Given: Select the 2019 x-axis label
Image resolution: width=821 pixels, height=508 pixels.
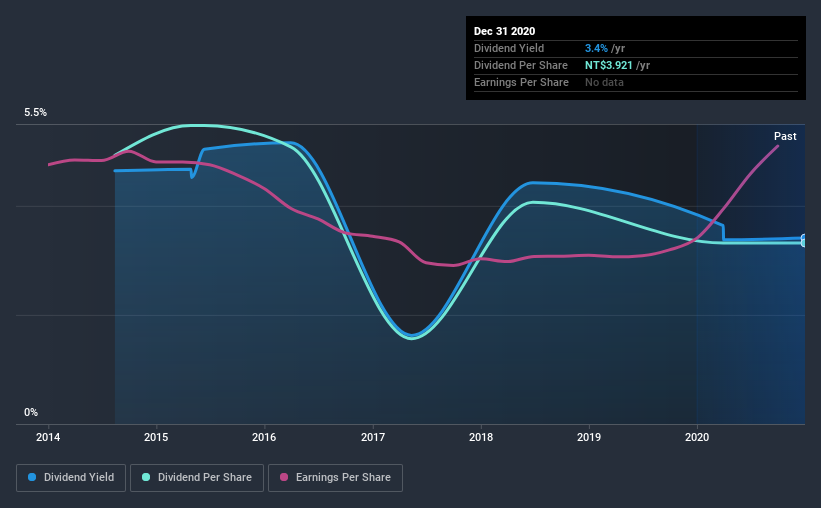Looking at the screenshot, I should tap(589, 437).
